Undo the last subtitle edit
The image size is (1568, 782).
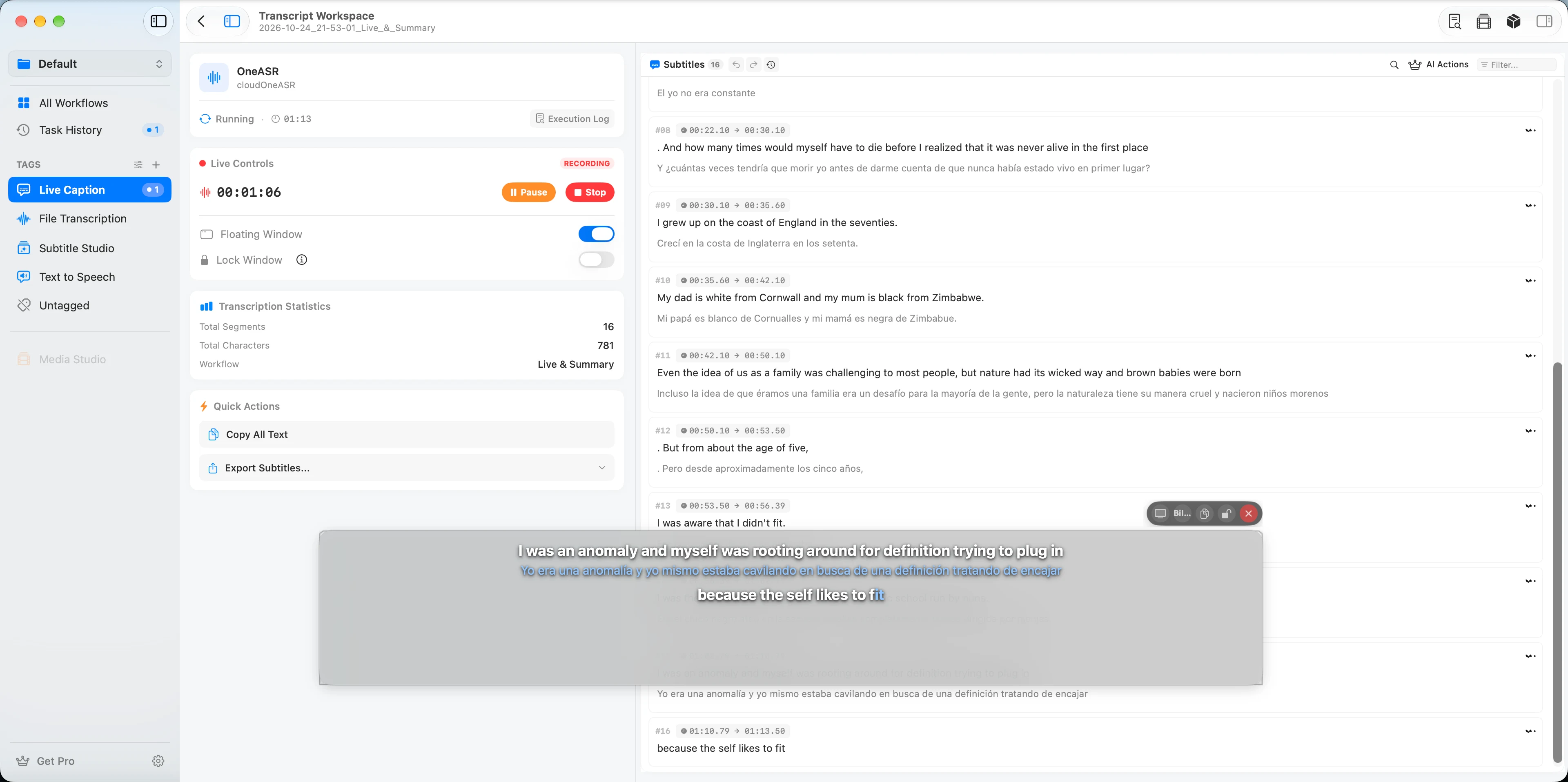[736, 64]
